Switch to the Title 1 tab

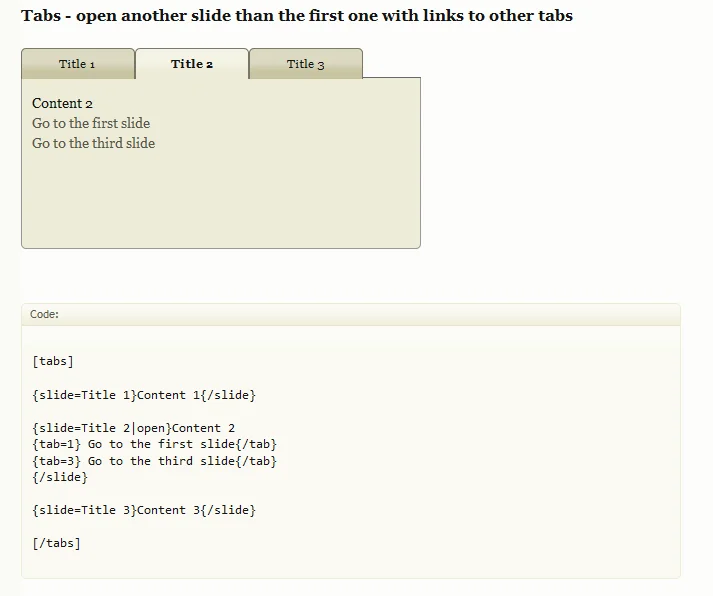[x=77, y=64]
